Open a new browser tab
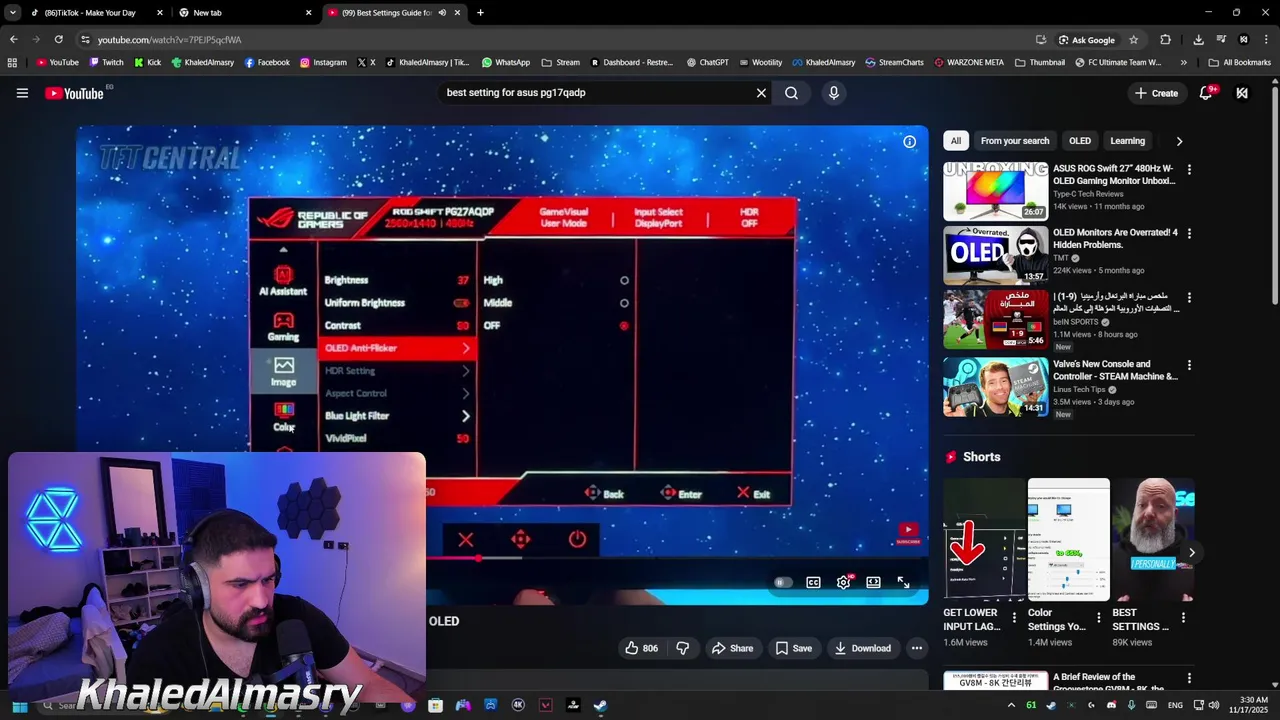This screenshot has width=1280, height=720. tap(480, 12)
